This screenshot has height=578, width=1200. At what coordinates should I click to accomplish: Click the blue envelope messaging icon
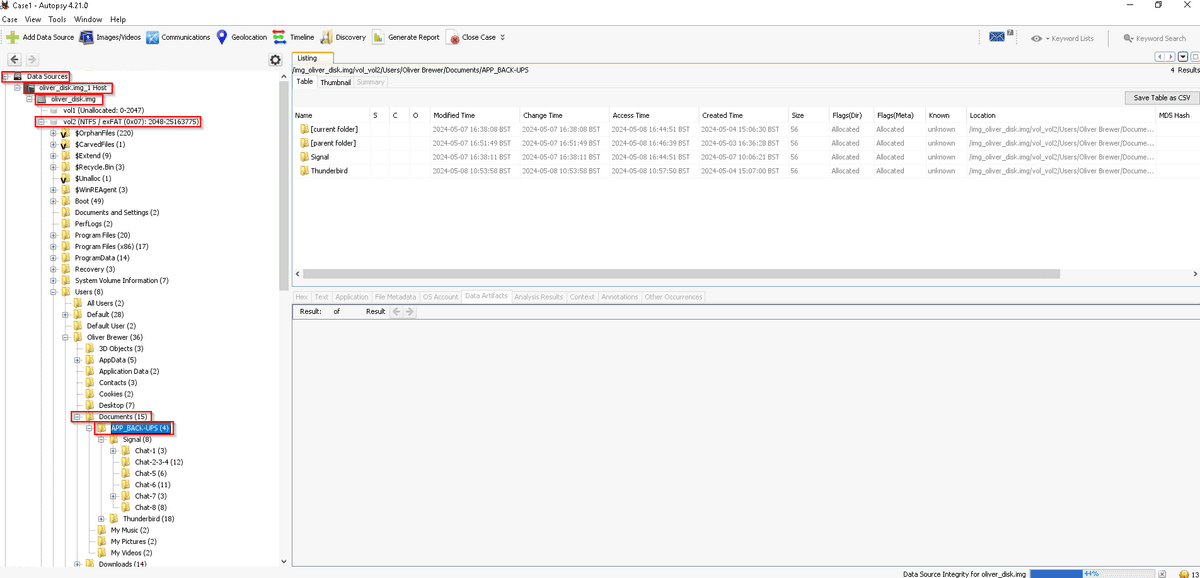tap(997, 37)
